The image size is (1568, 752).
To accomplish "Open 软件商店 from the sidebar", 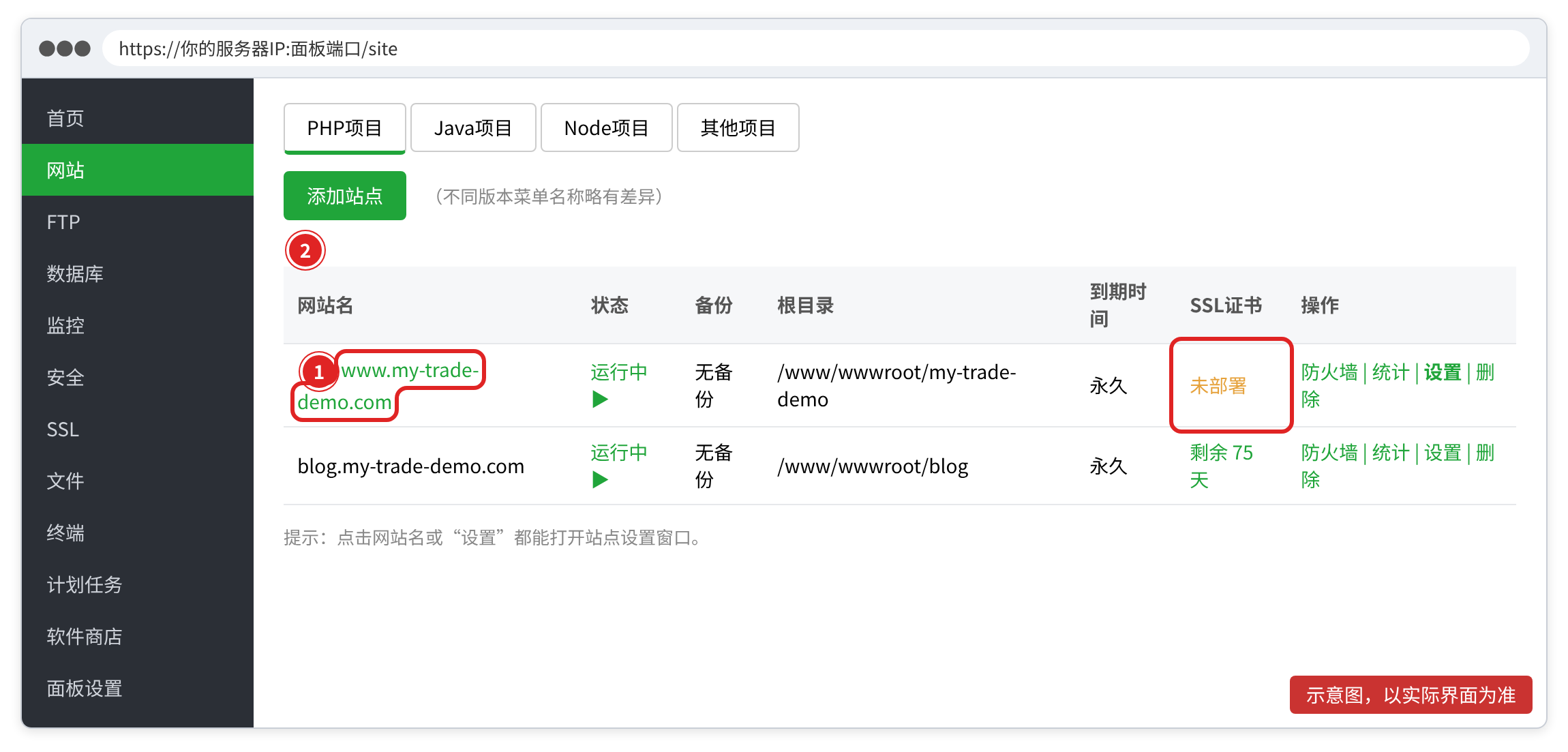I will (137, 636).
